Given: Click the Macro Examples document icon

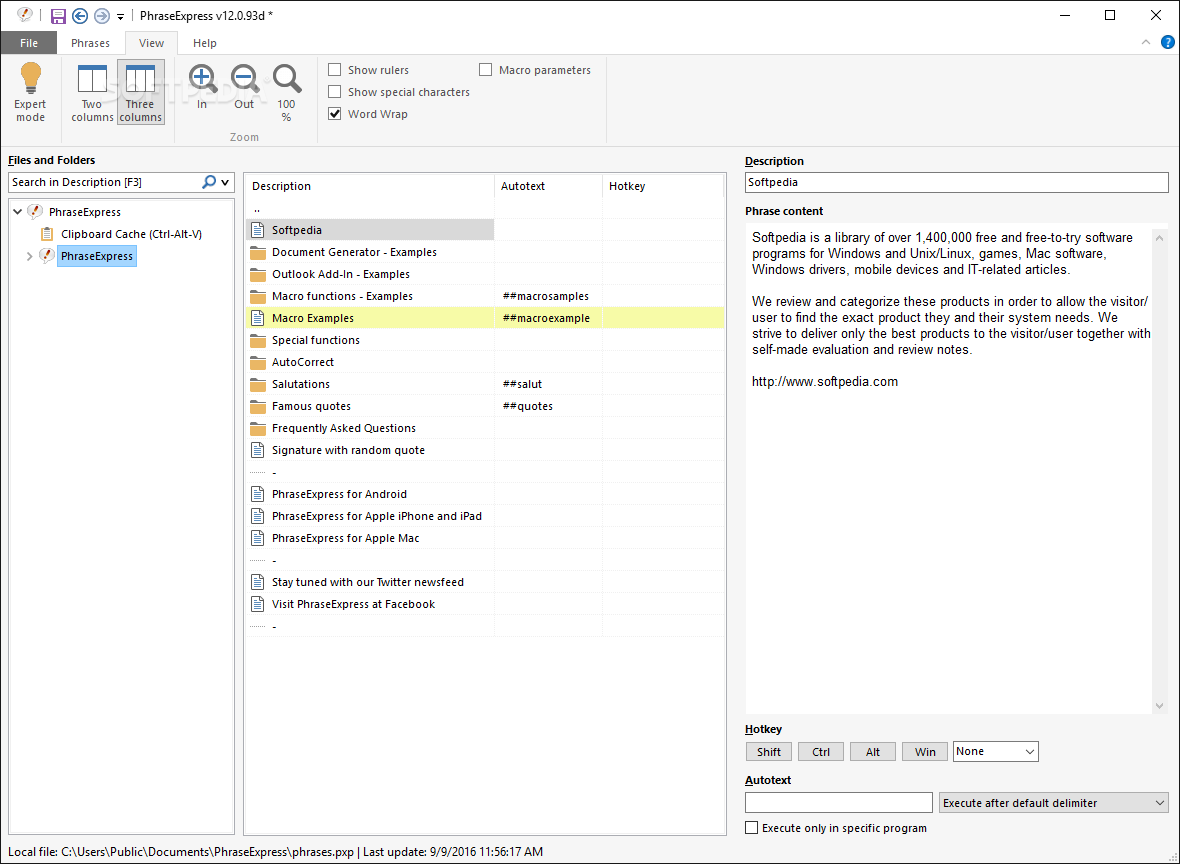Looking at the screenshot, I should [x=257, y=318].
